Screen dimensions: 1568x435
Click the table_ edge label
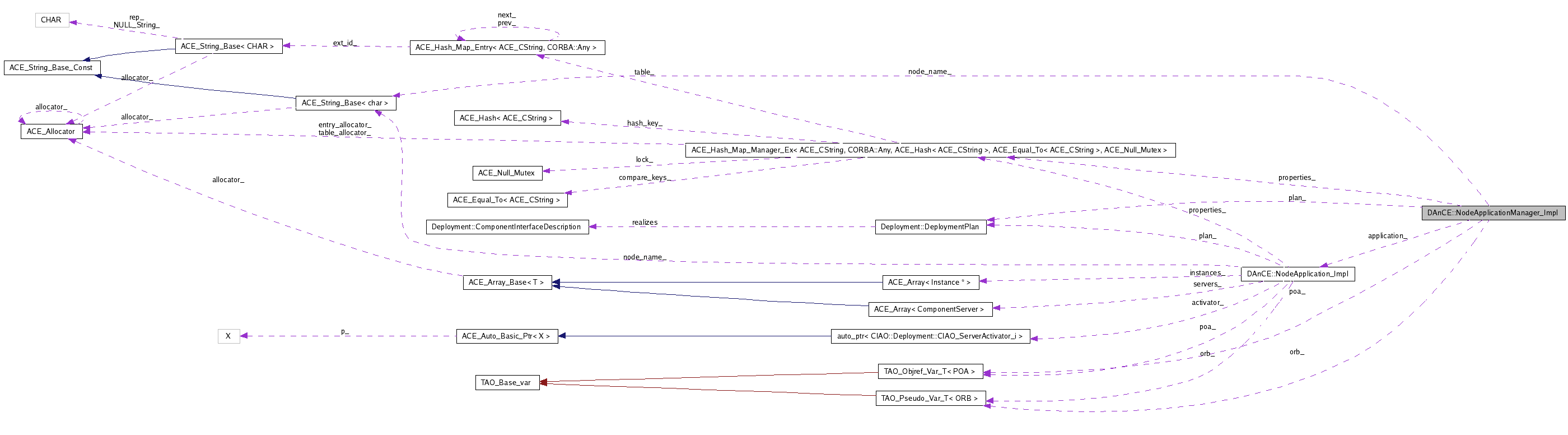tap(644, 72)
